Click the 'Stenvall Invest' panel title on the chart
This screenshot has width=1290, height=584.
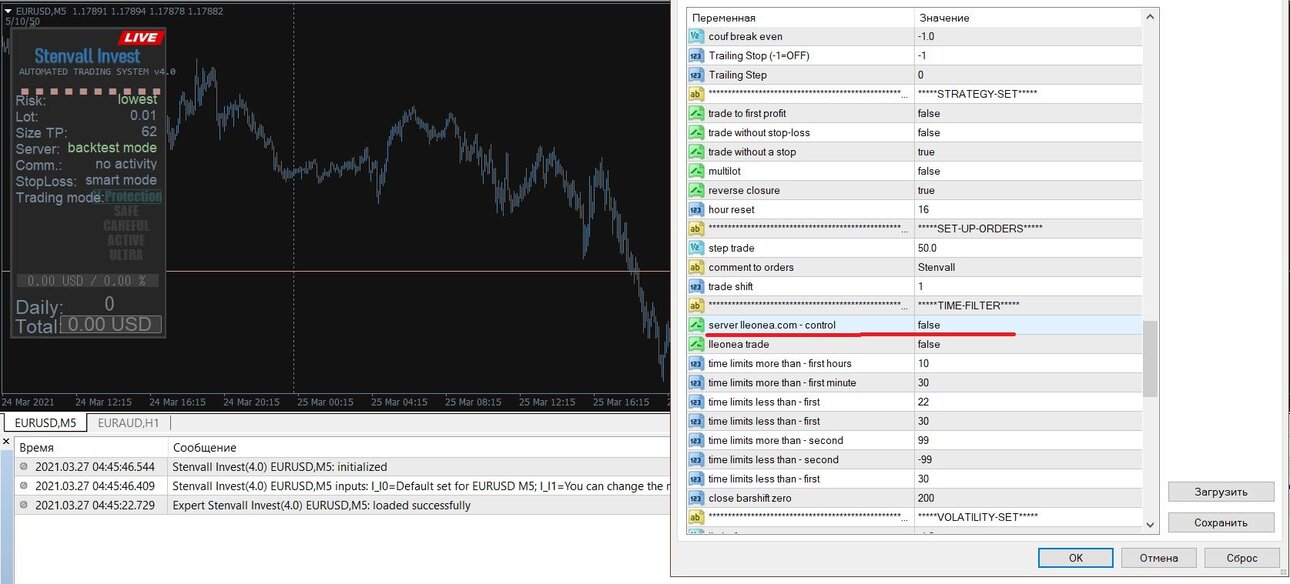point(87,56)
